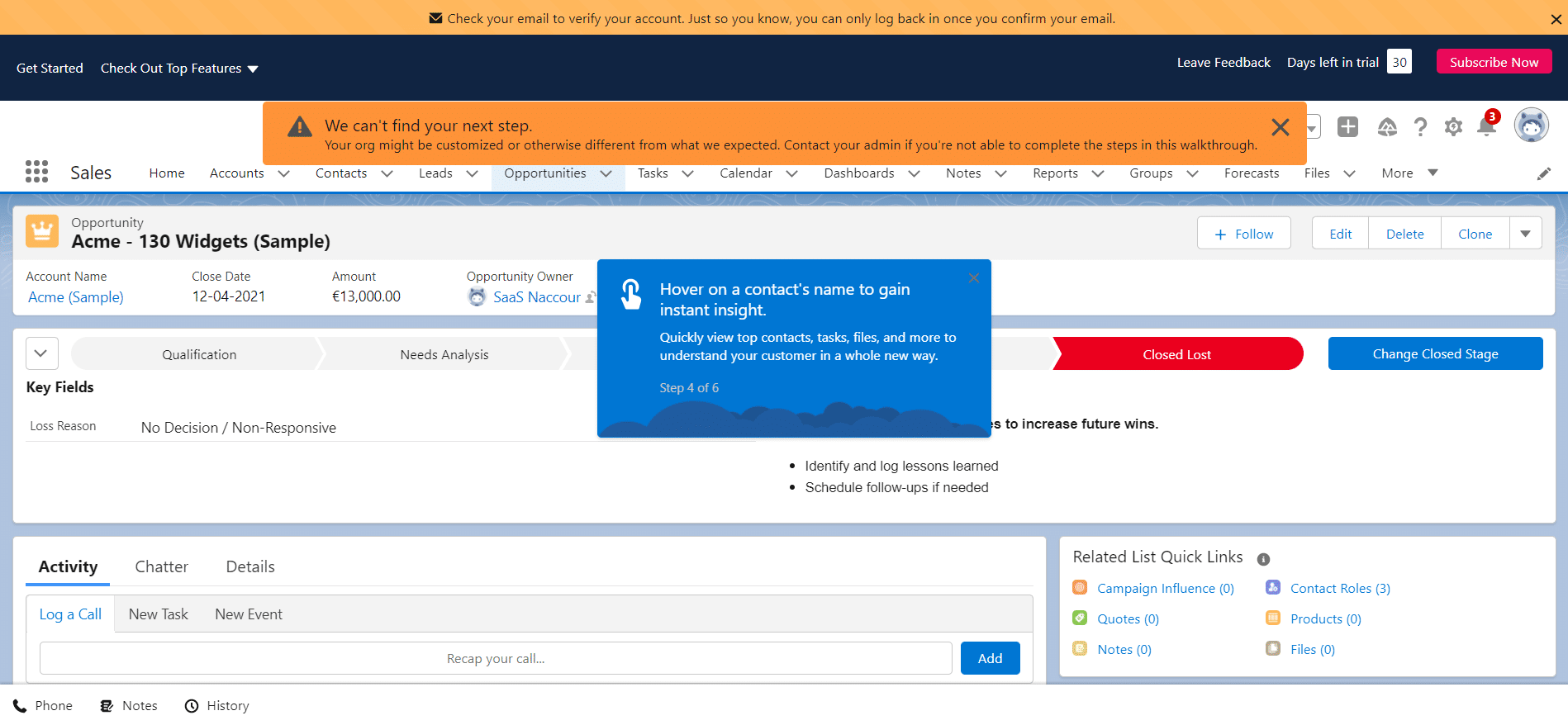The image size is (1568, 725).
Task: Close the blue walkthrough tooltip
Action: (974, 277)
